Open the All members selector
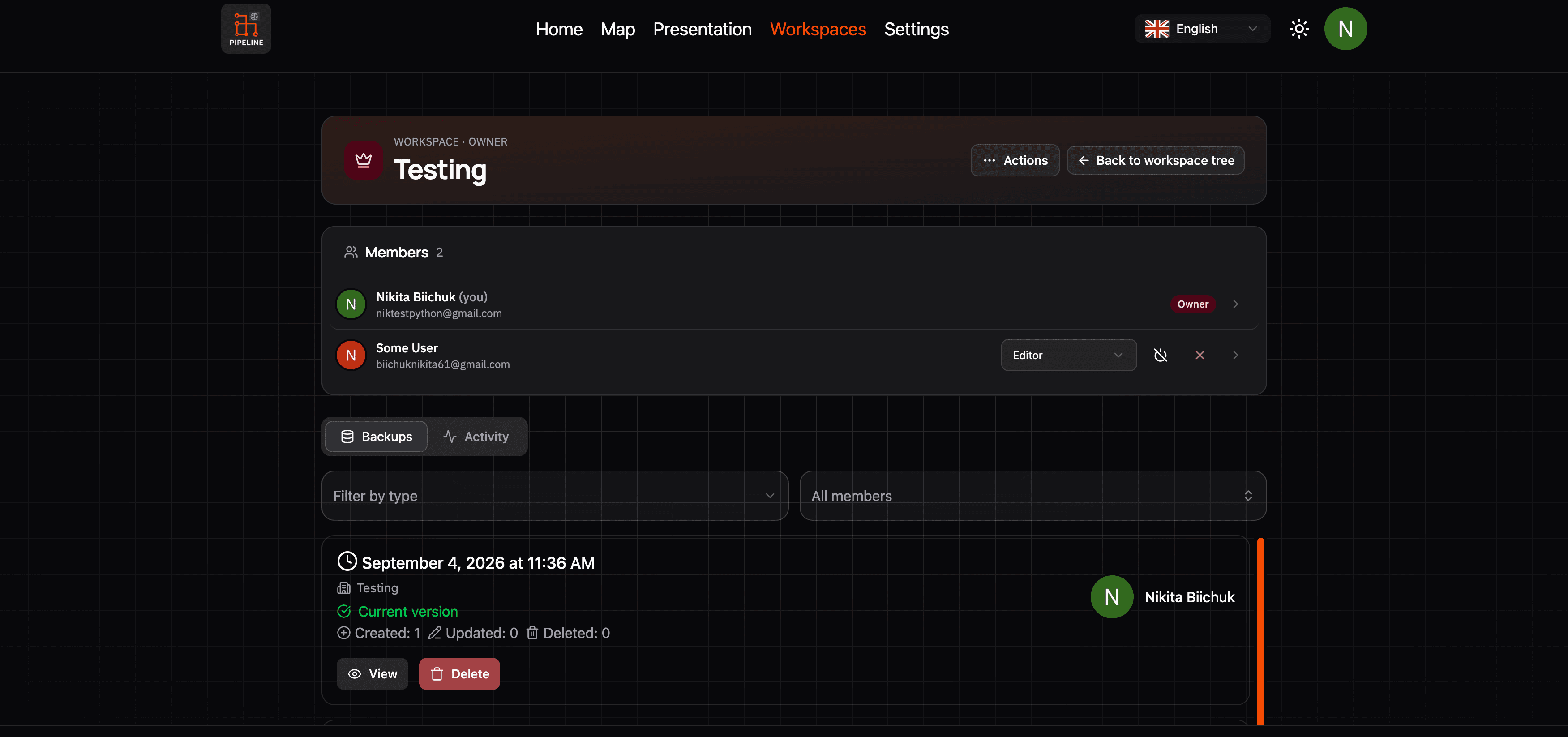Screen dimensions: 1568x737 tap(1032, 495)
